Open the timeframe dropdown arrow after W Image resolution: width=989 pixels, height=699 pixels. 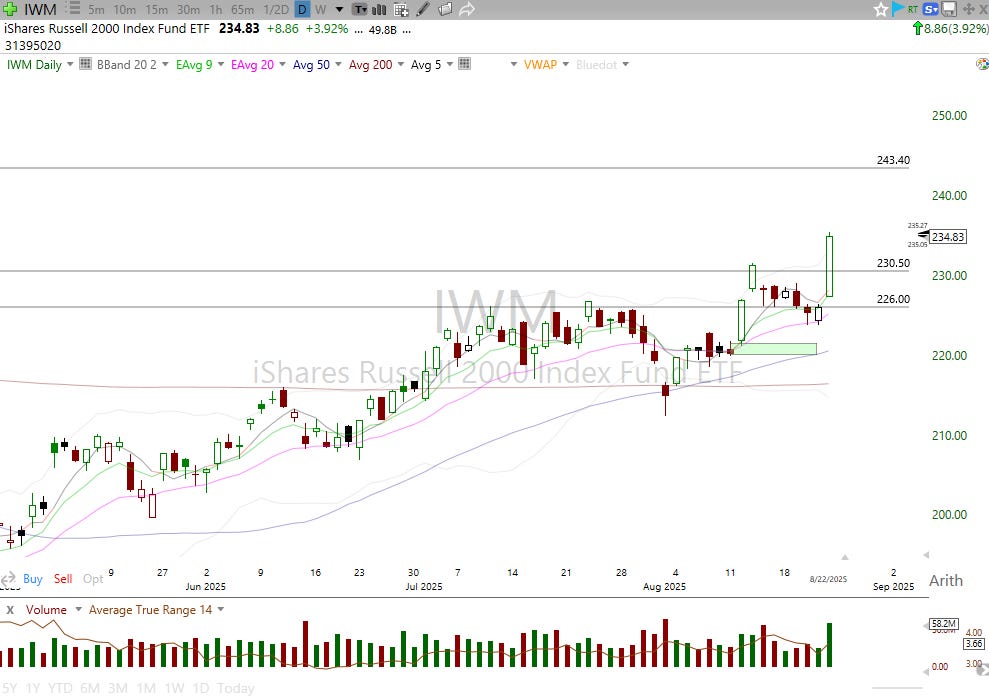(339, 9)
